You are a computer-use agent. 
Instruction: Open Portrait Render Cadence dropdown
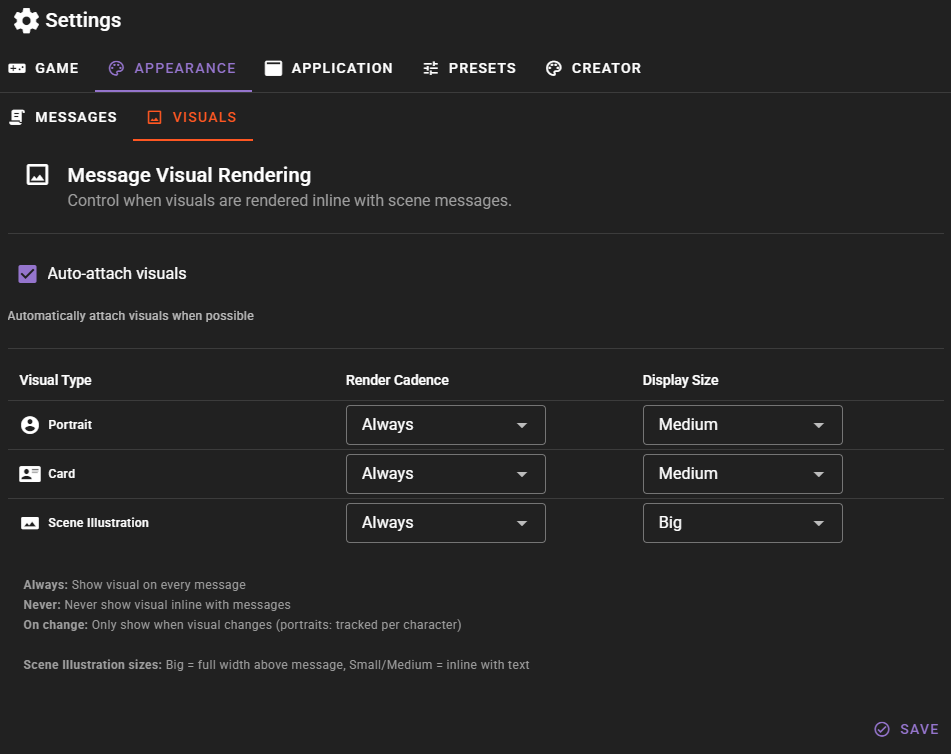[445, 425]
